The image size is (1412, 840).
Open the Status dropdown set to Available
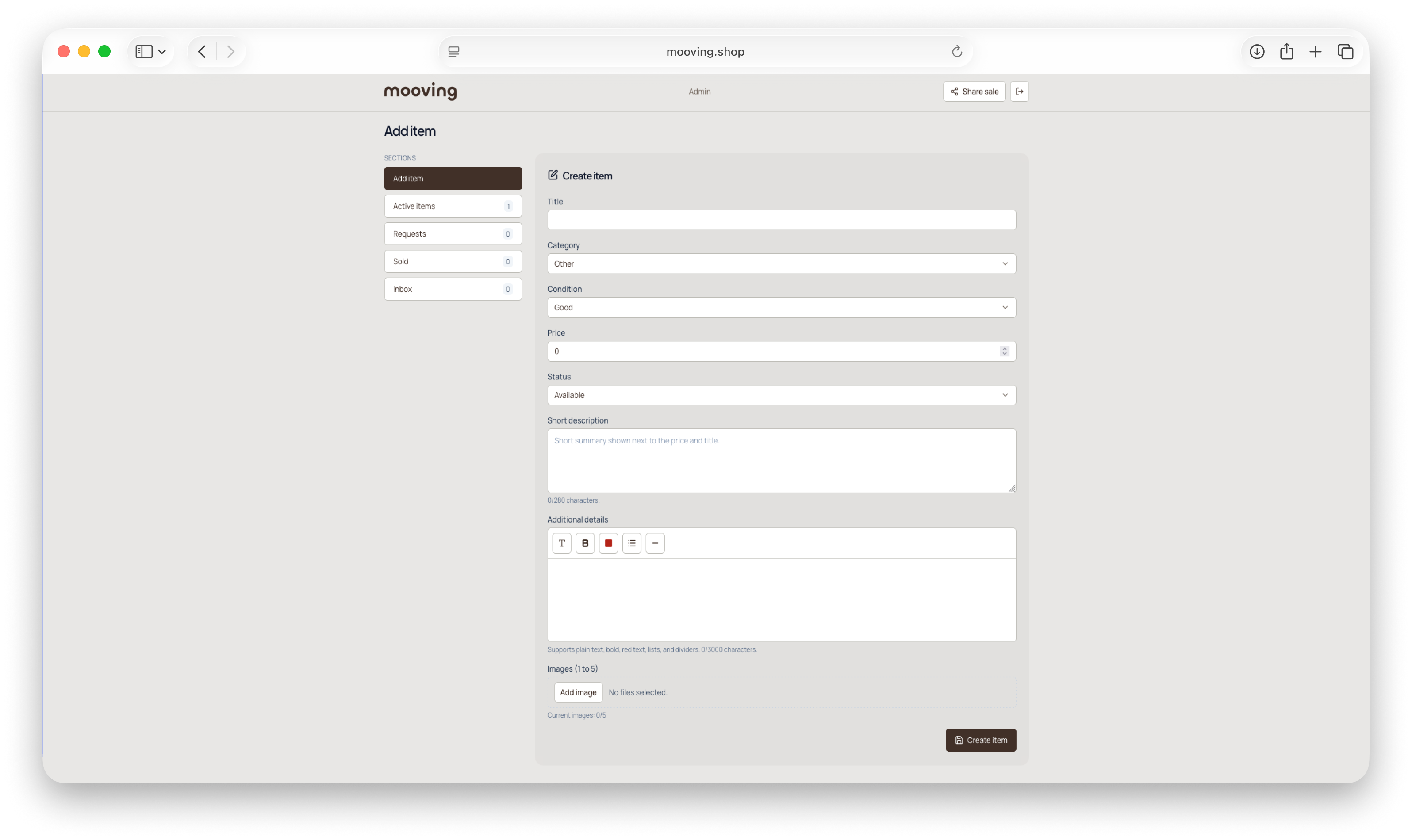click(x=780, y=394)
